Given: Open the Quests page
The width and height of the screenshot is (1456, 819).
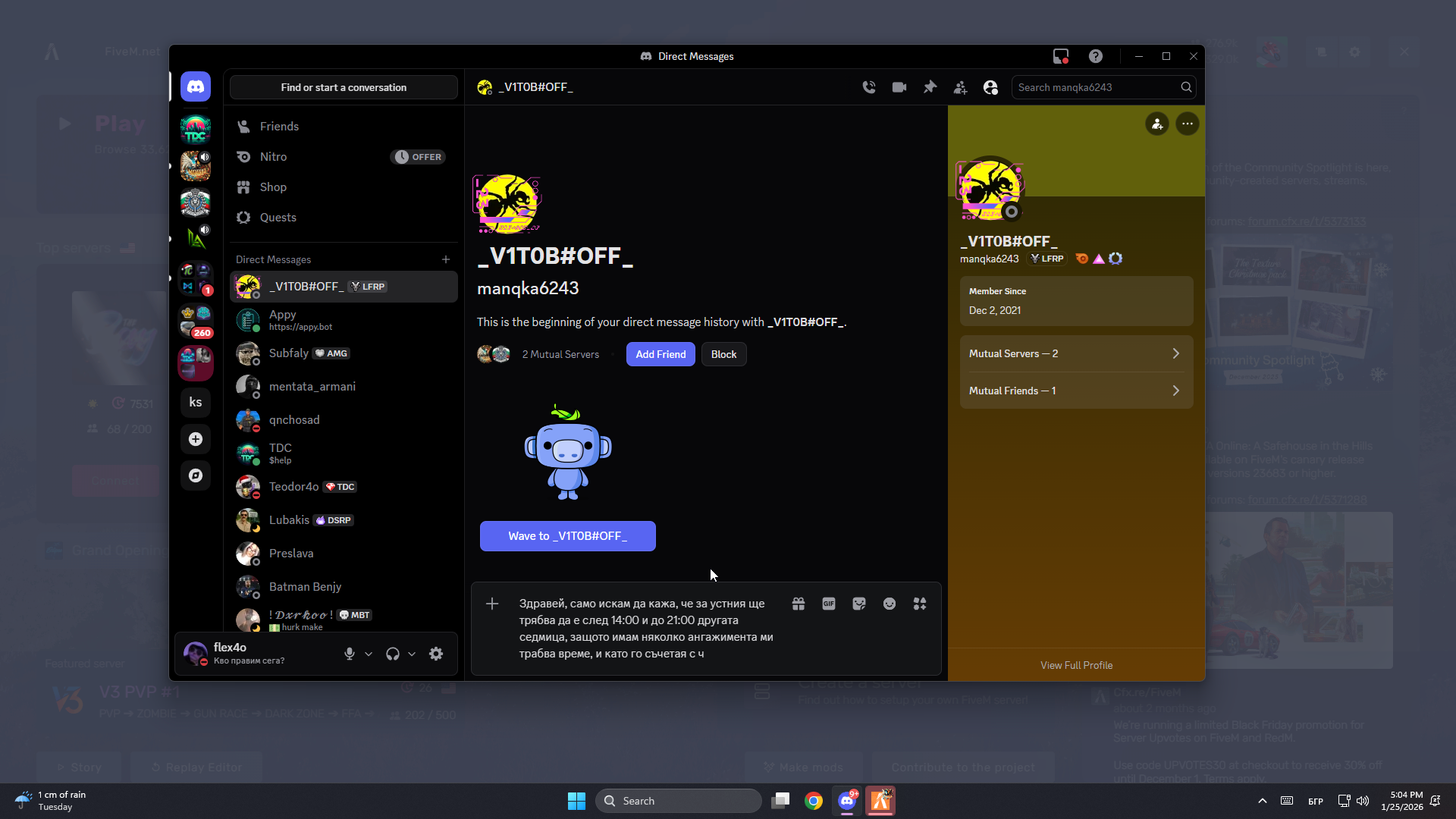Looking at the screenshot, I should coord(344,218).
